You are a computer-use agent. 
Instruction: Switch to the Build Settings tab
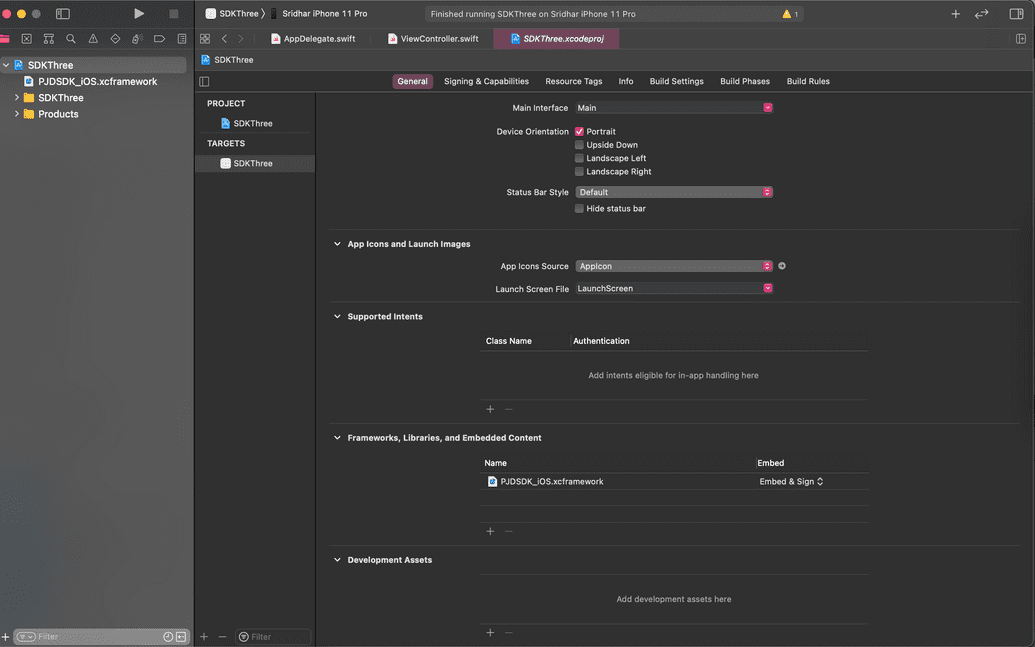[x=676, y=81]
